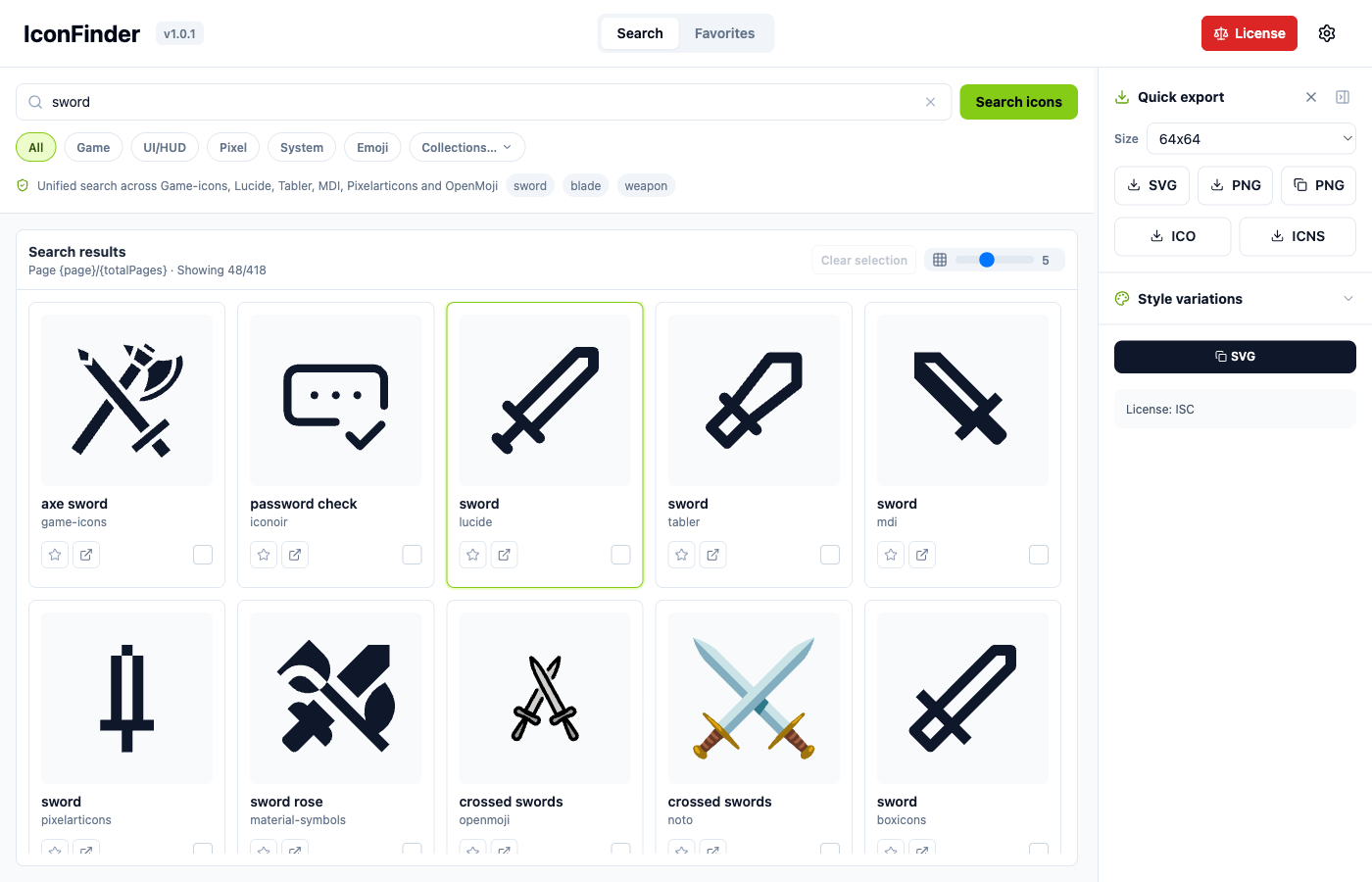The width and height of the screenshot is (1372, 882).
Task: Open the Size 64x64 dropdown
Action: [x=1251, y=139]
